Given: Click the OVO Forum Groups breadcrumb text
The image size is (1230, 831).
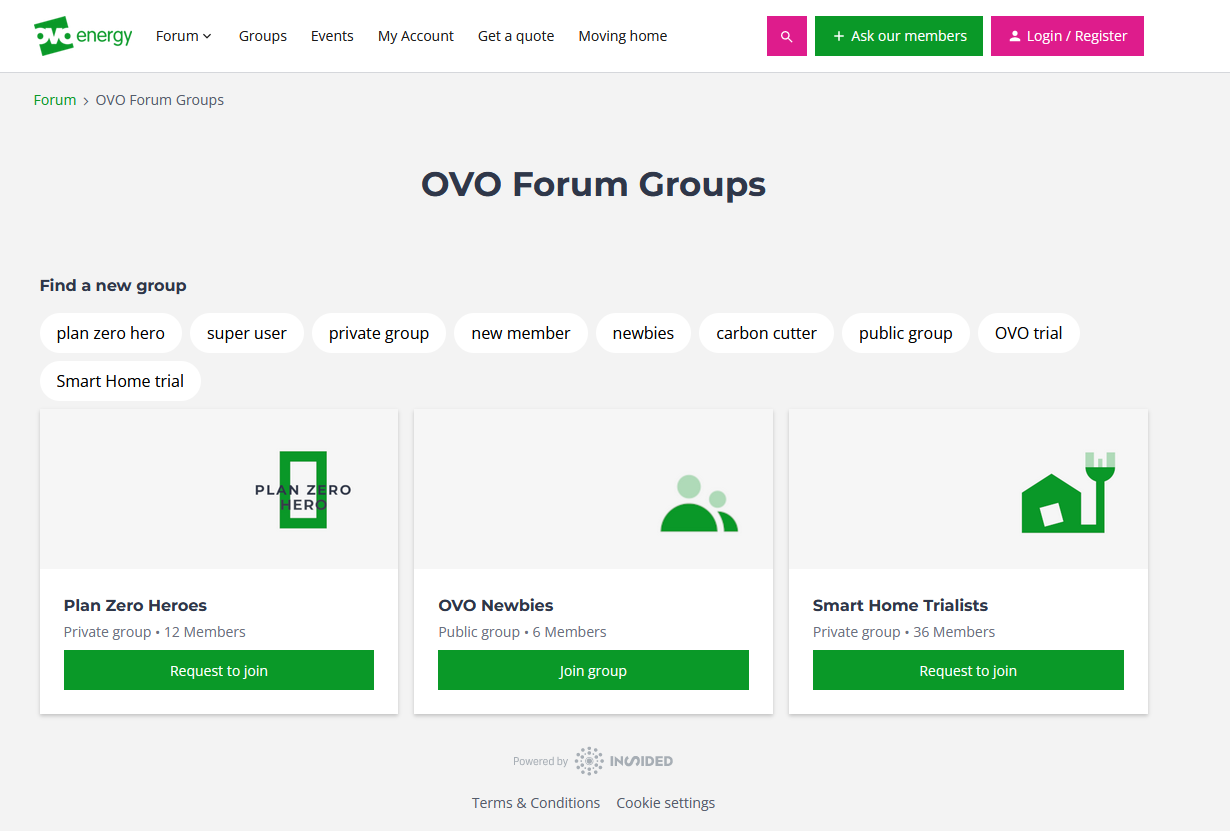Looking at the screenshot, I should point(160,100).
